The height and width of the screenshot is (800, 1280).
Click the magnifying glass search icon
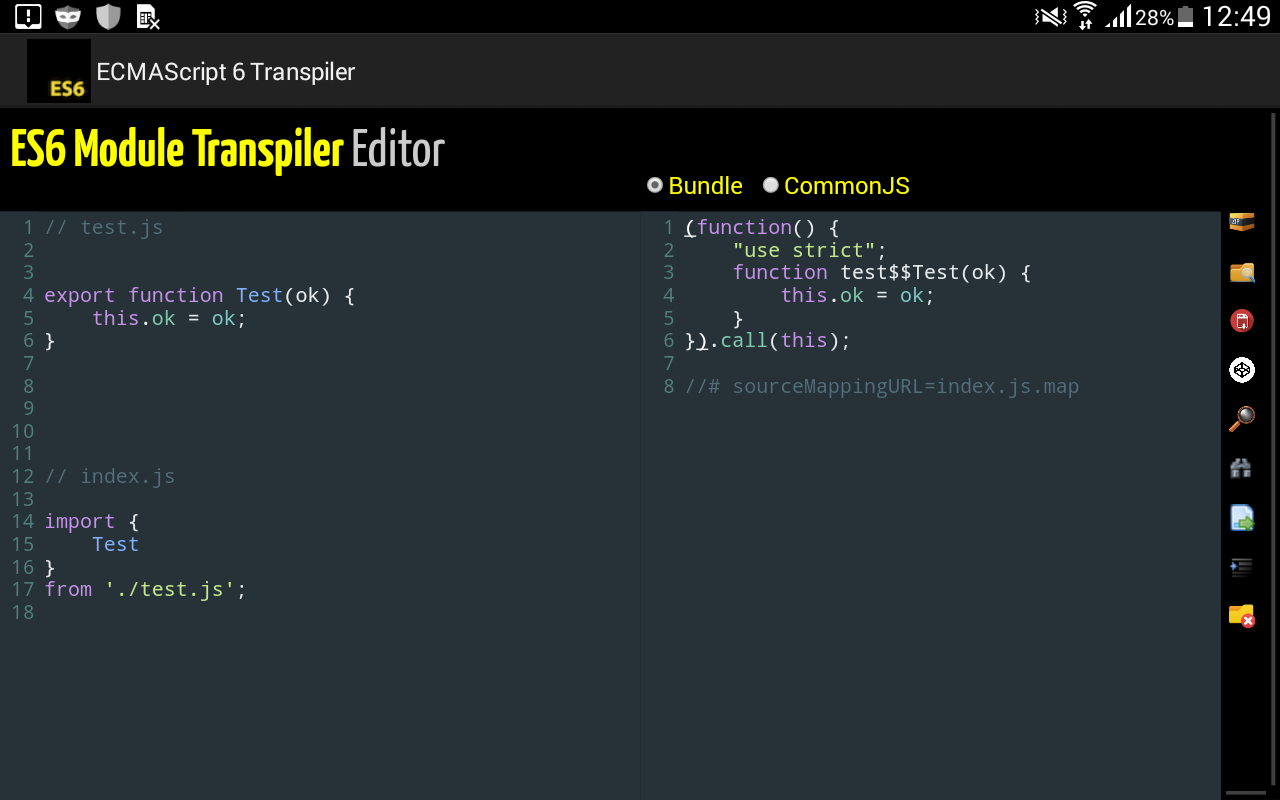click(x=1242, y=419)
